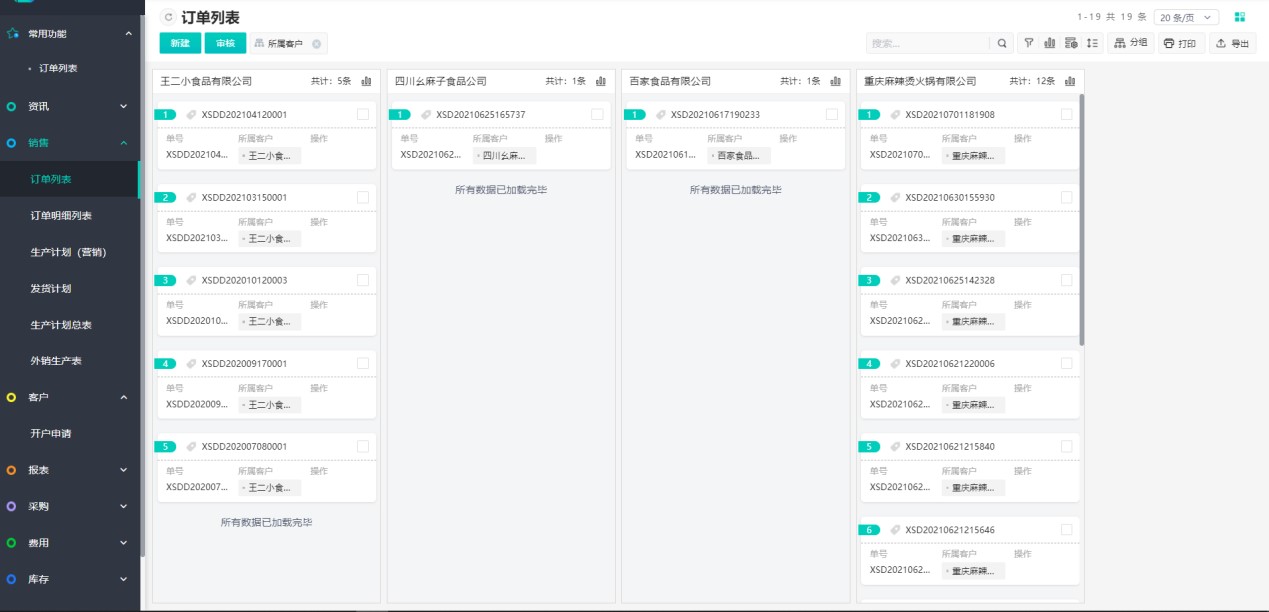The width and height of the screenshot is (1269, 612).
Task: Click tag icon beside XSD20210621215840
Action: [895, 446]
